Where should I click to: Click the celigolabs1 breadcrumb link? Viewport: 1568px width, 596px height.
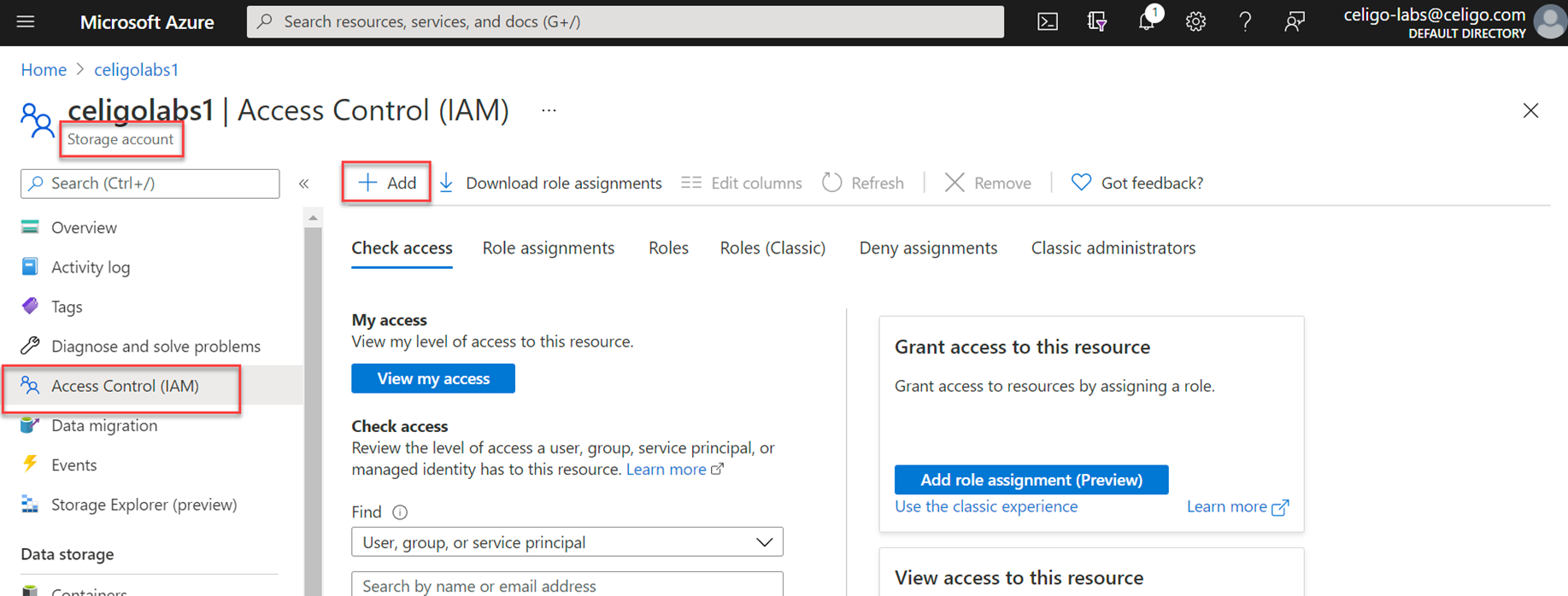pyautogui.click(x=136, y=69)
